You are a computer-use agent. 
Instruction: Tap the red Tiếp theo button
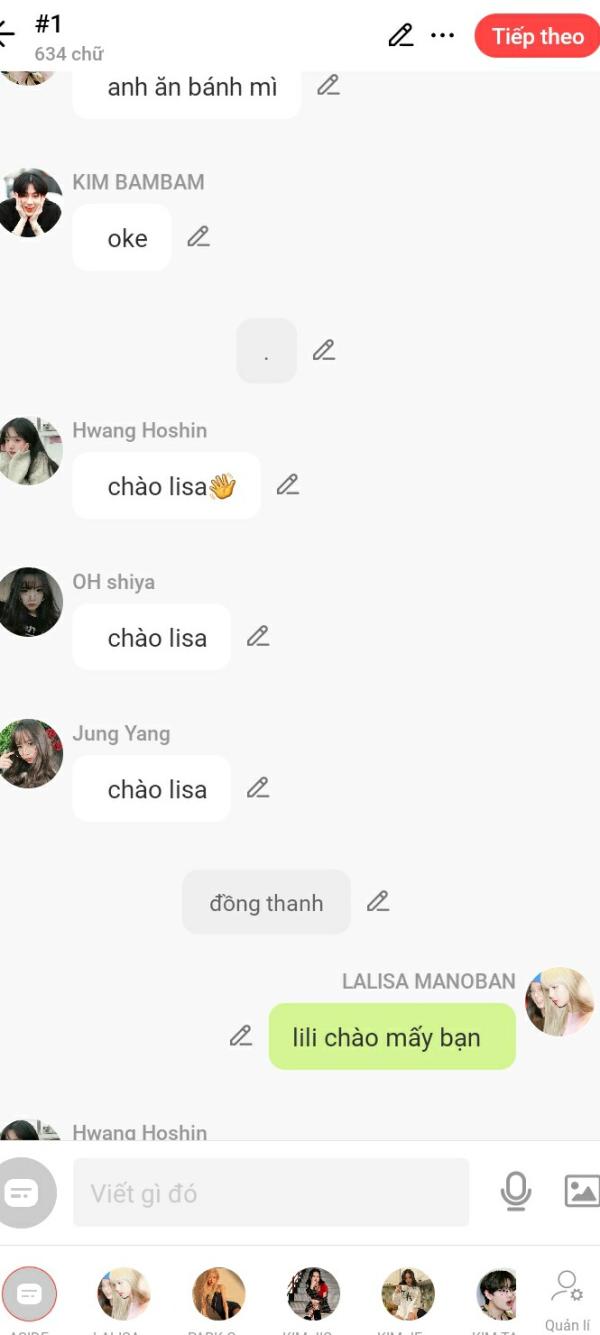(537, 37)
